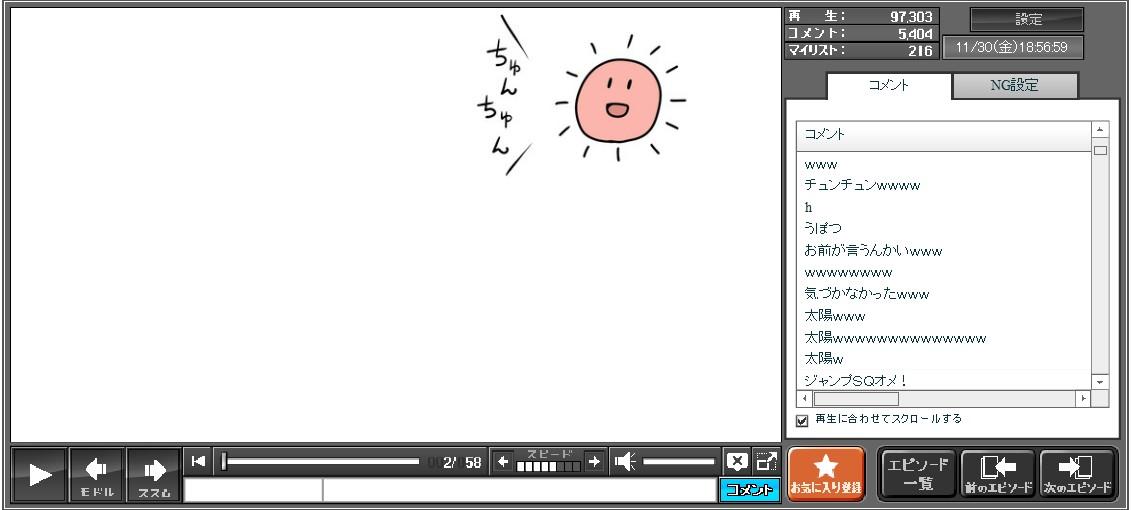This screenshot has height=510, width=1131.
Task: Toggle auto-scroll with playback checkbox
Action: click(802, 420)
